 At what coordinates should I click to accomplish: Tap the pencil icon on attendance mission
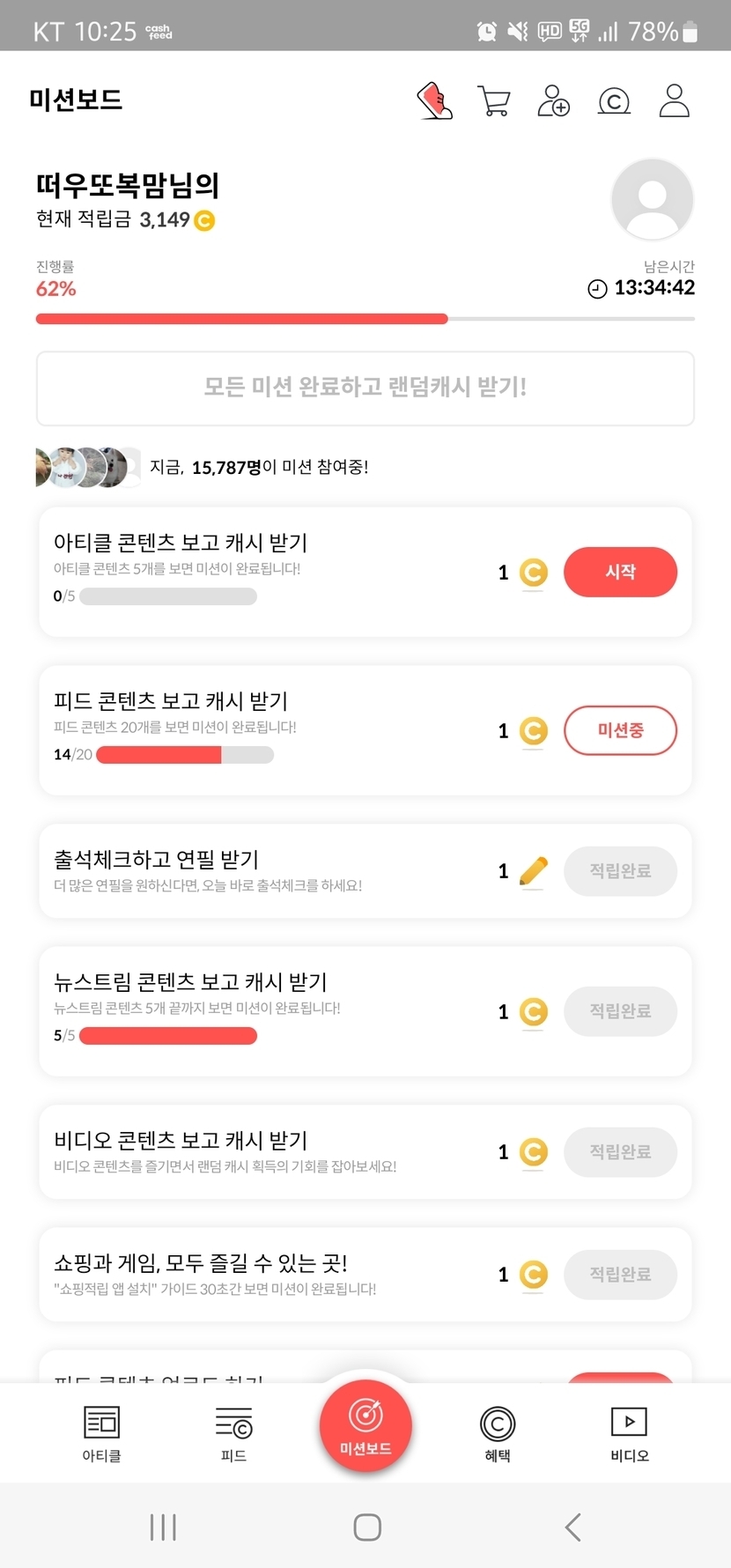click(x=534, y=871)
